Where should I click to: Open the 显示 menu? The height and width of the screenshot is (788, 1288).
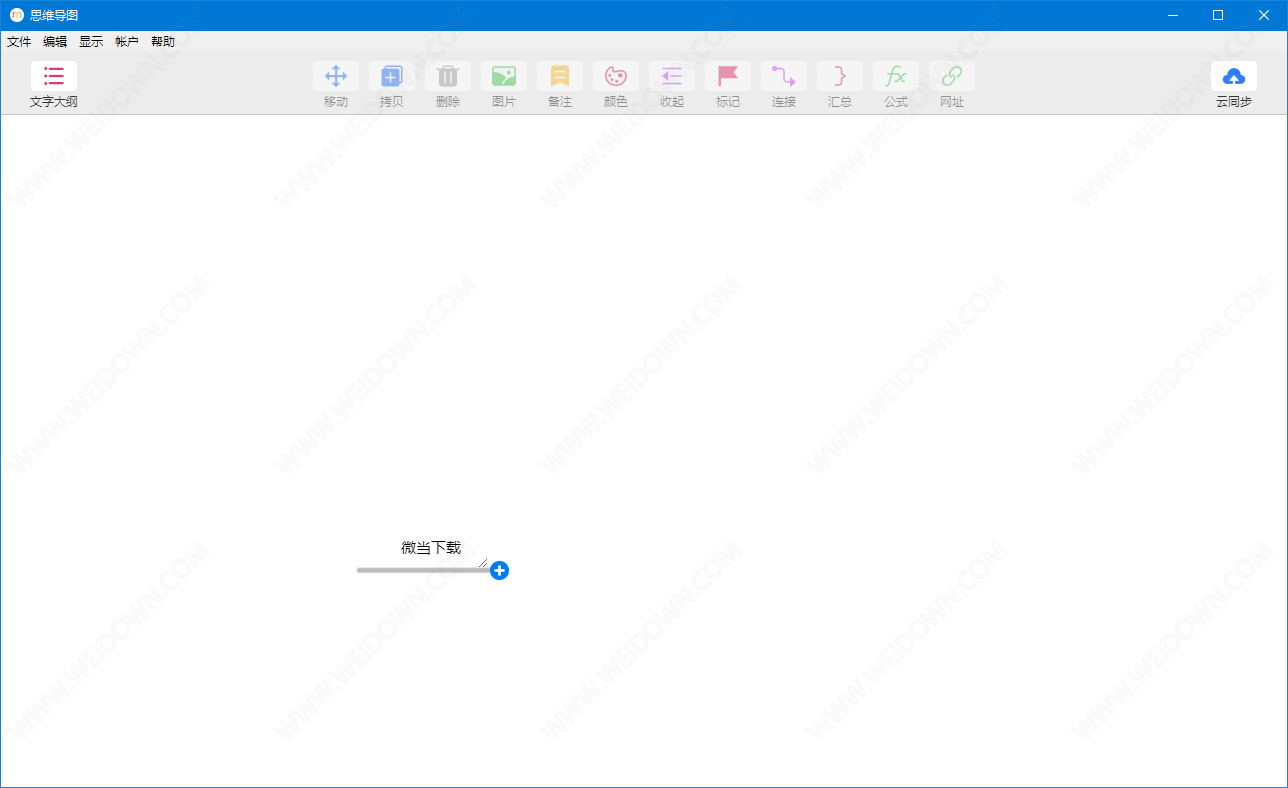(x=91, y=42)
